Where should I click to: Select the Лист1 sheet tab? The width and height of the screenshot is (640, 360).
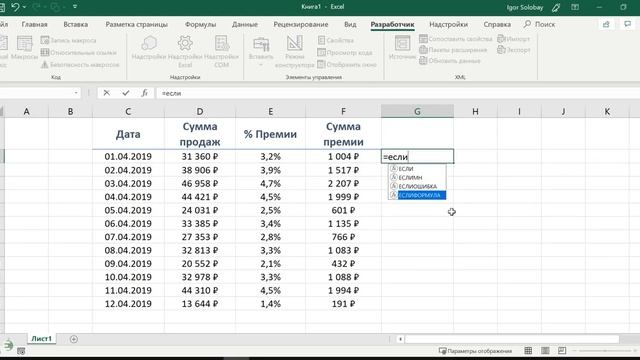(x=42, y=339)
